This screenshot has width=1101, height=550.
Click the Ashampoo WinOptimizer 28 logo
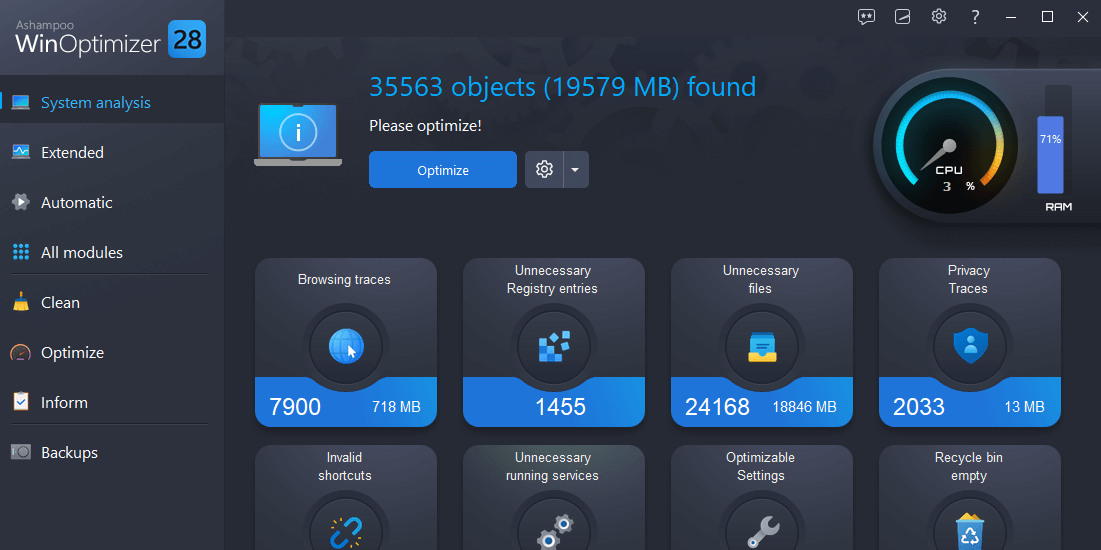pyautogui.click(x=110, y=38)
